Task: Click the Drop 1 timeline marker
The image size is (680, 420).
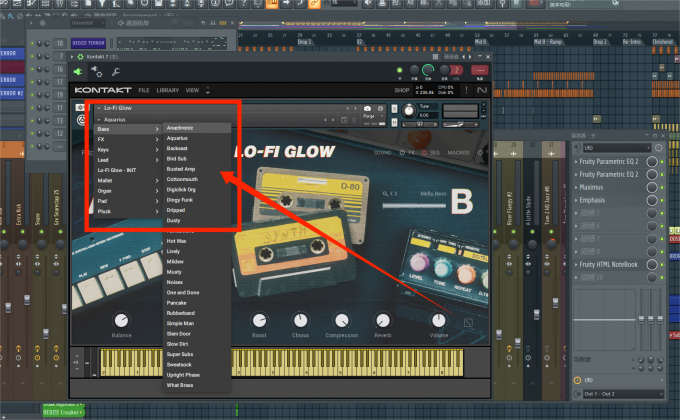Action: tap(304, 42)
